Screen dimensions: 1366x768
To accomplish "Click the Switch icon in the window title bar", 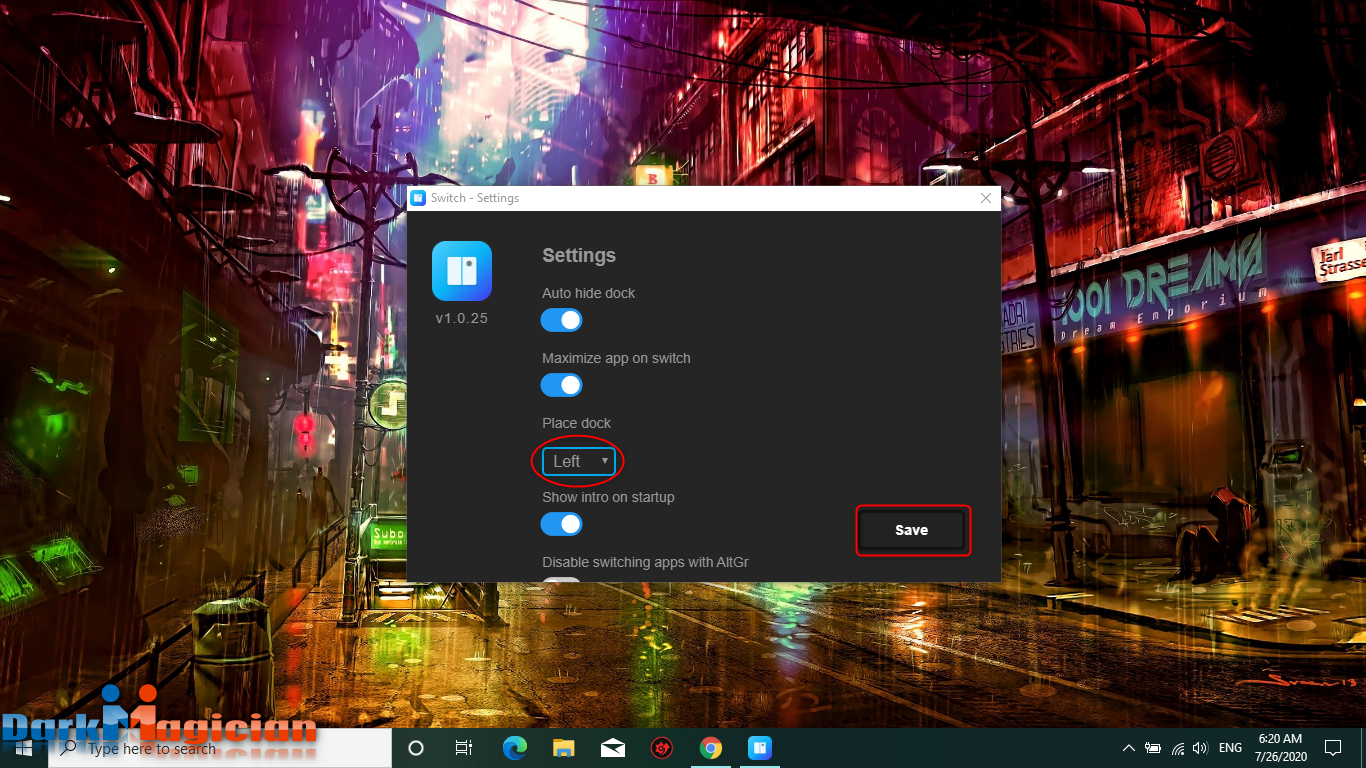I will click(419, 198).
